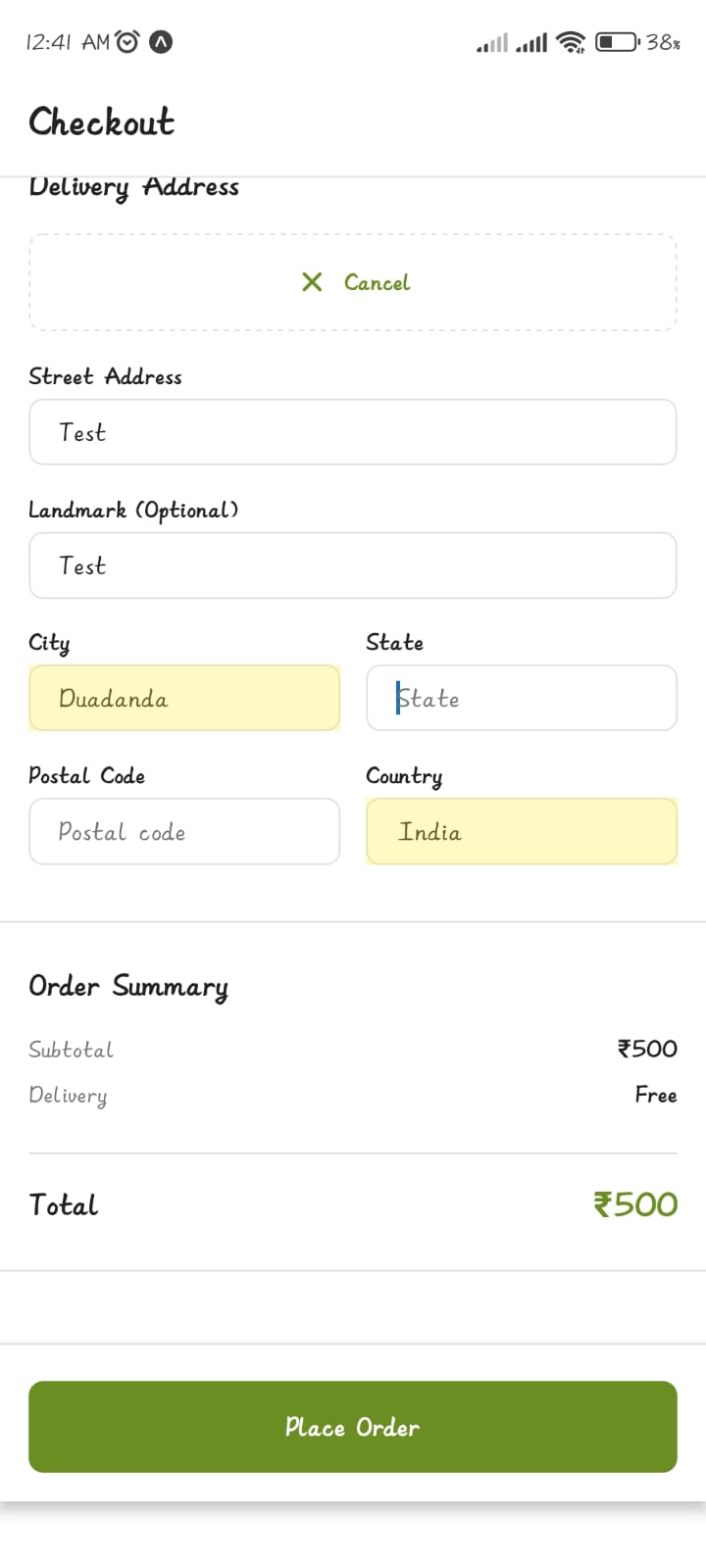Viewport: 706px width, 1568px height.
Task: Tap the X icon beside Cancel
Action: tap(312, 282)
